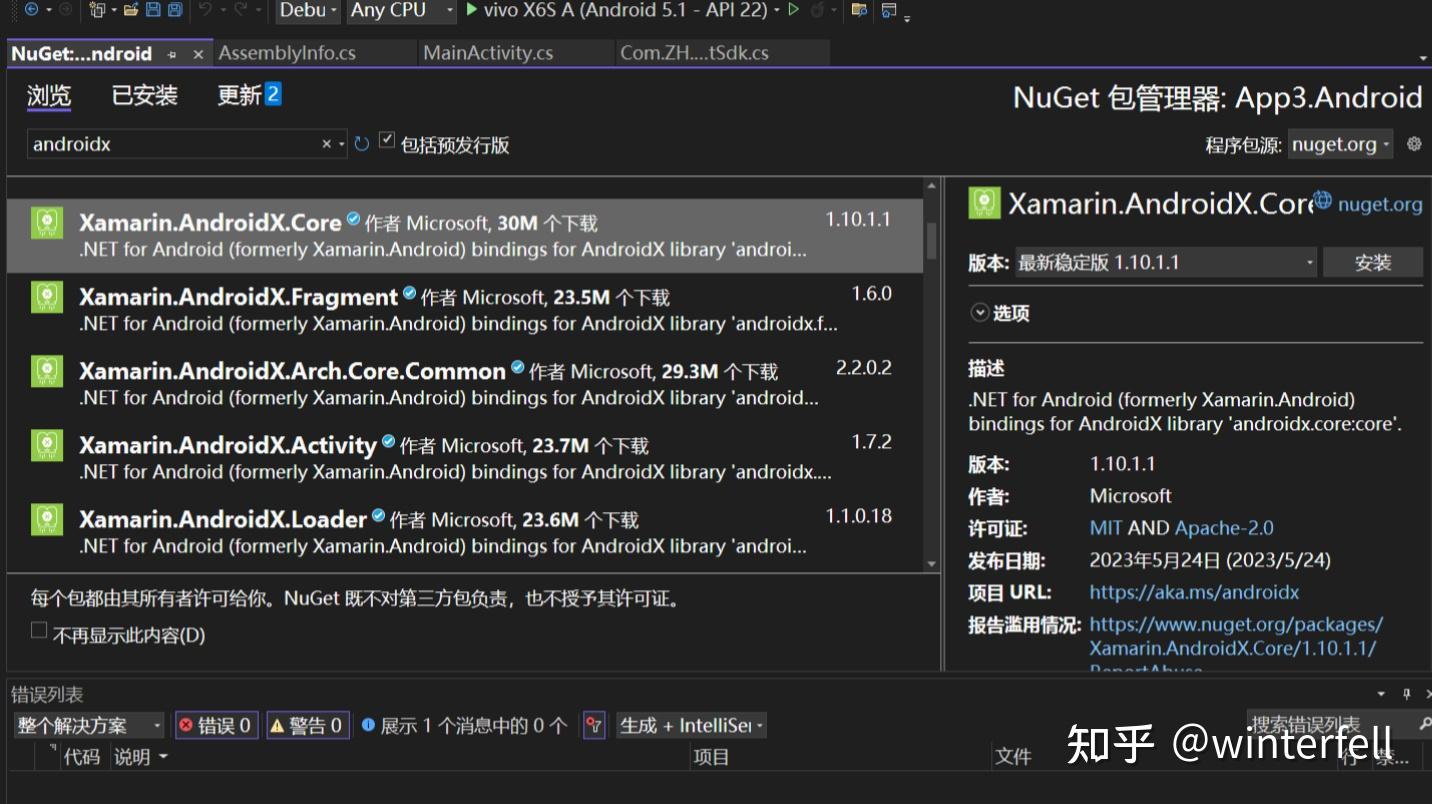Viewport: 1432px width, 804px height.
Task: Click the Xamarin.AndroidX.Arch.Core.Common package icon
Action: (47, 371)
